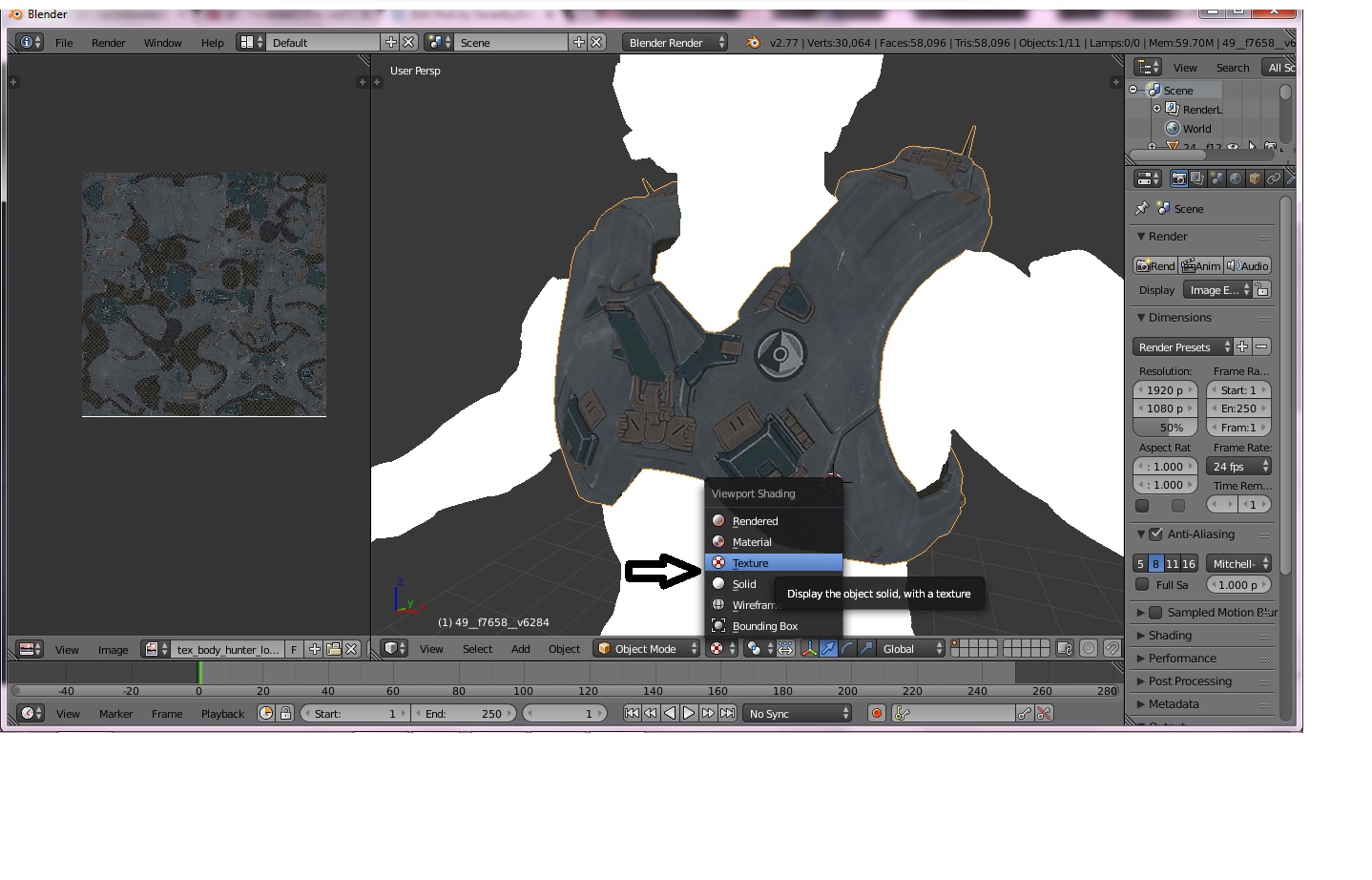Open the Render Presets dropdown
The width and height of the screenshot is (1372, 880).
coord(1183,346)
